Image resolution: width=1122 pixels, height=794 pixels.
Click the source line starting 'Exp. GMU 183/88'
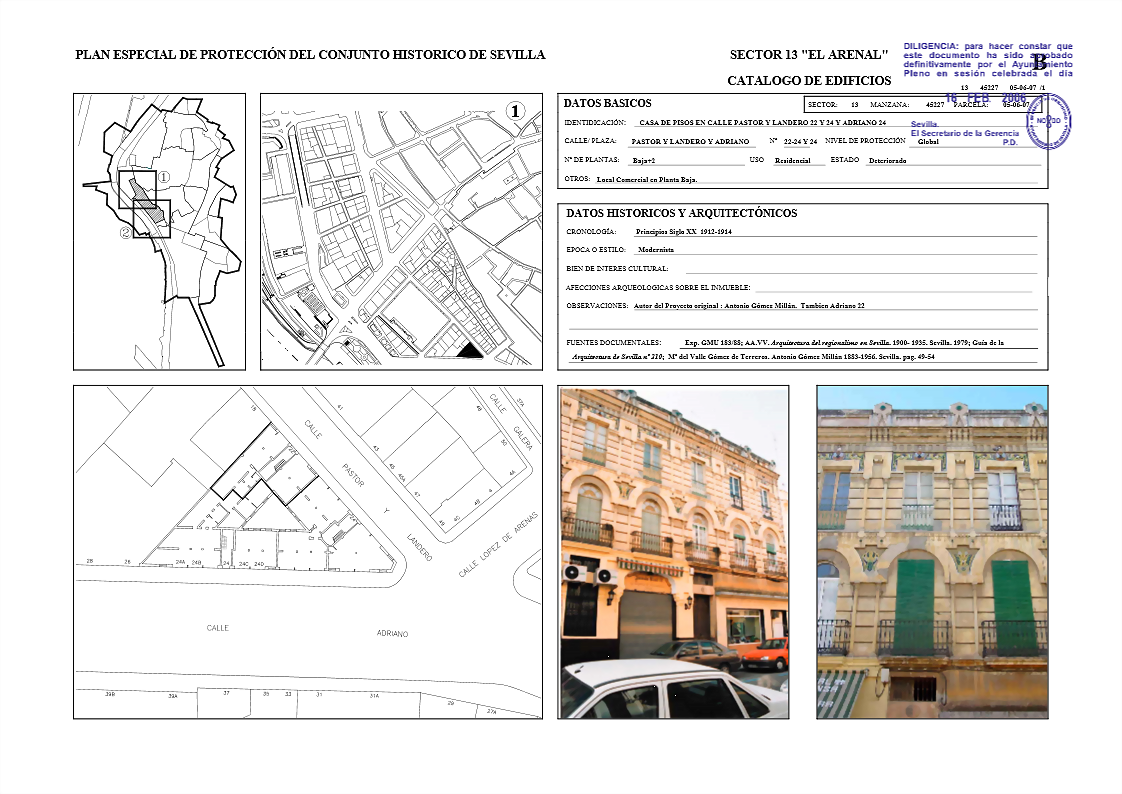pos(844,343)
